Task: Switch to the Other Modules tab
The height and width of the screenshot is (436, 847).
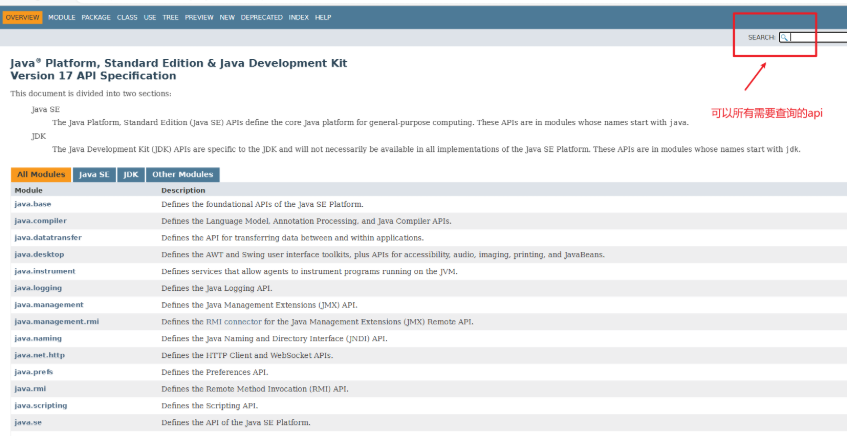Action: [x=183, y=175]
